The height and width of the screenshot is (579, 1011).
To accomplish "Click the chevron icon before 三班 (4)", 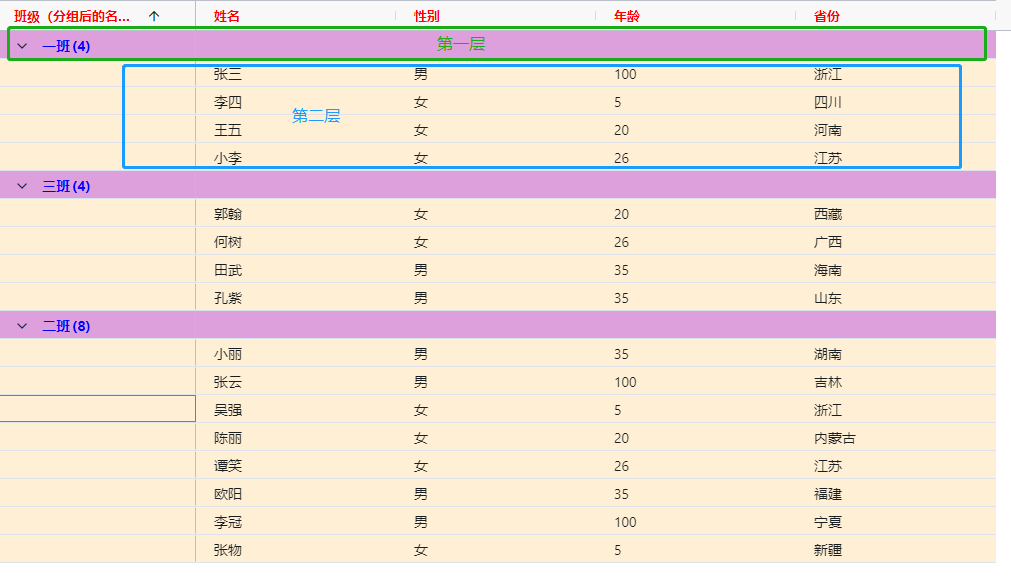I will (23, 185).
